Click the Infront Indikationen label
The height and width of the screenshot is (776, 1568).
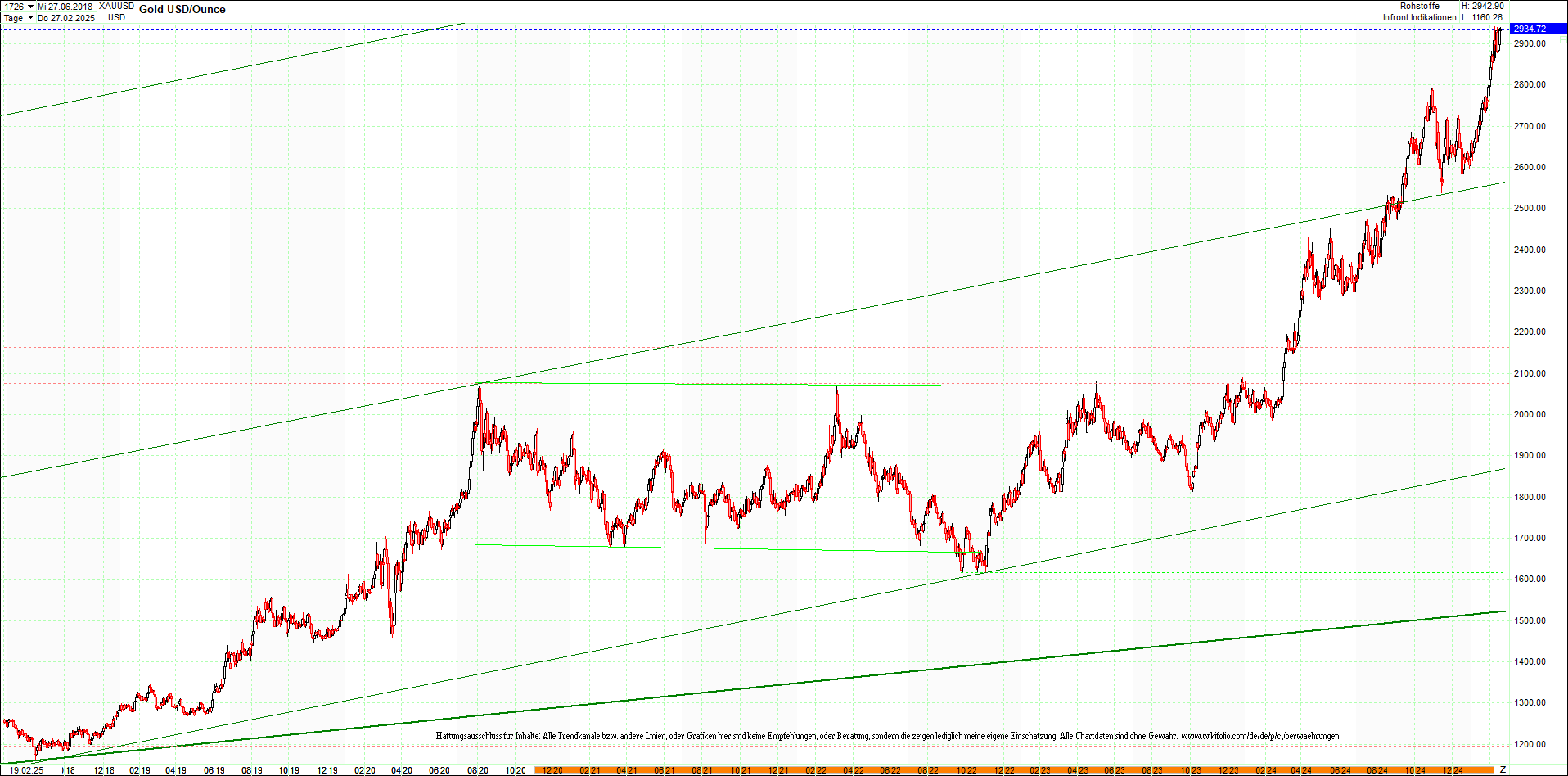1420,17
